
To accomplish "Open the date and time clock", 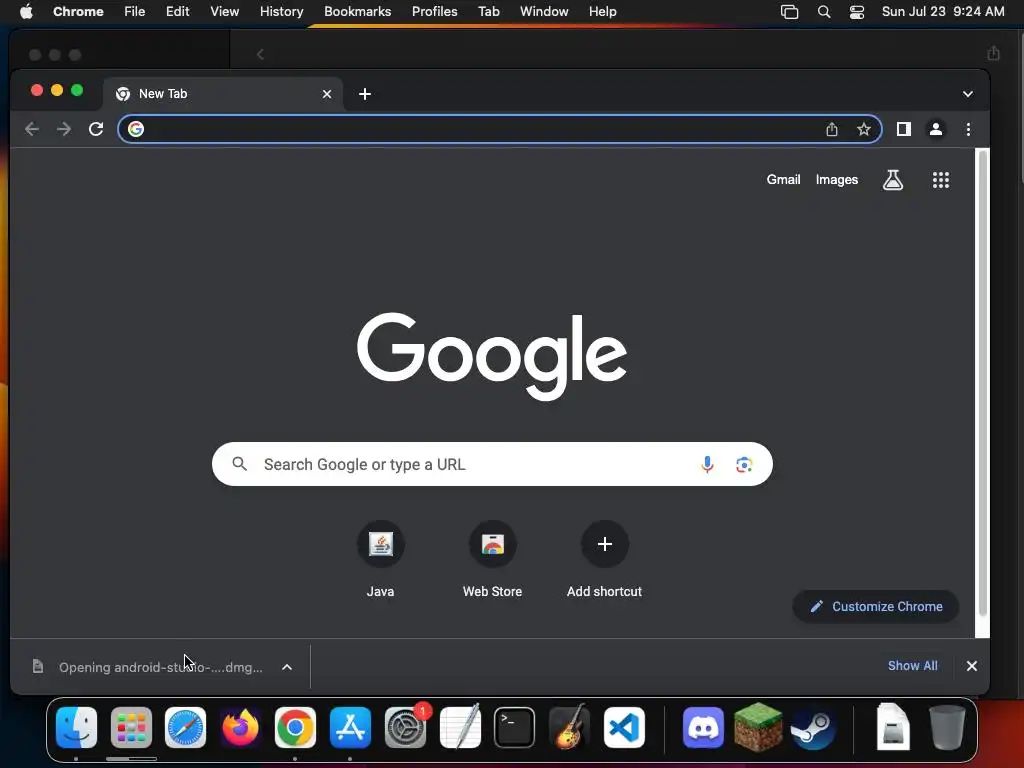I will coord(943,11).
